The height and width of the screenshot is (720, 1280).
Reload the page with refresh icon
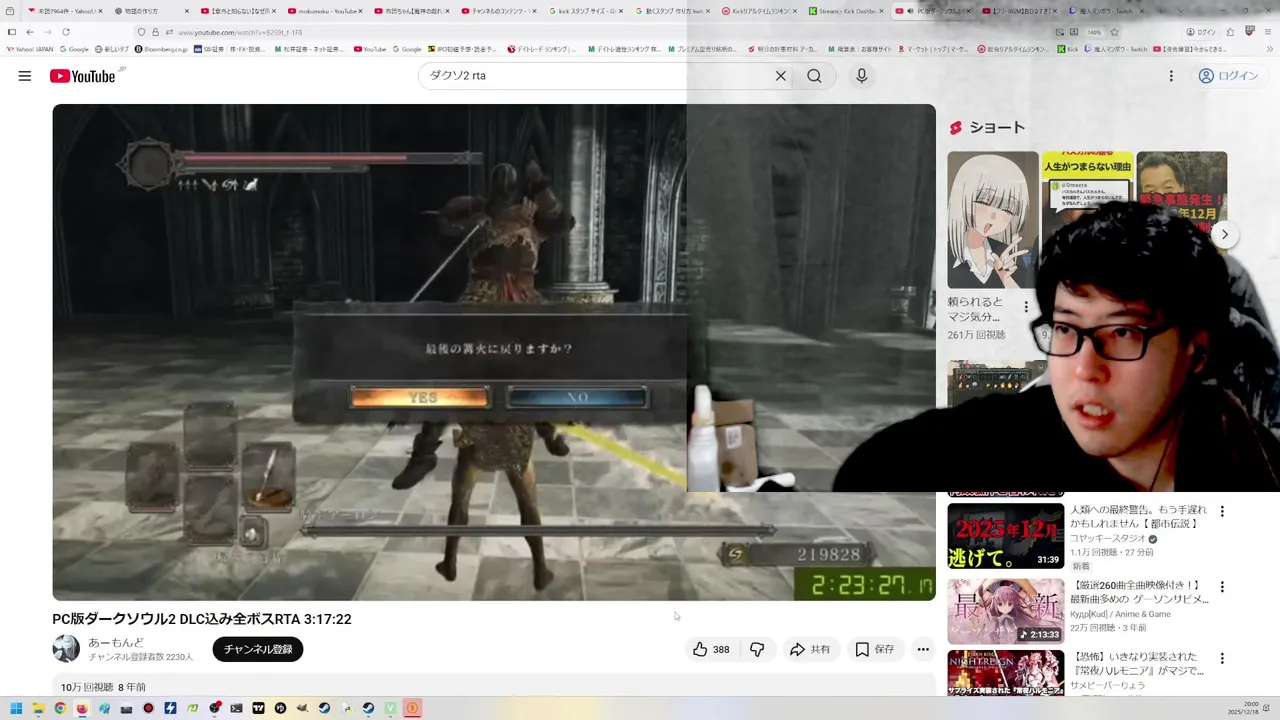(x=66, y=32)
